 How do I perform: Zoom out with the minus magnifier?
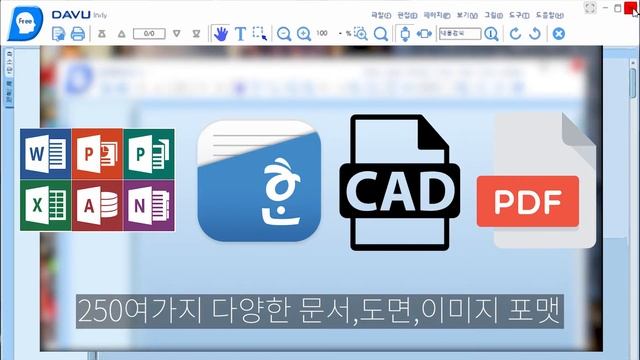point(284,33)
